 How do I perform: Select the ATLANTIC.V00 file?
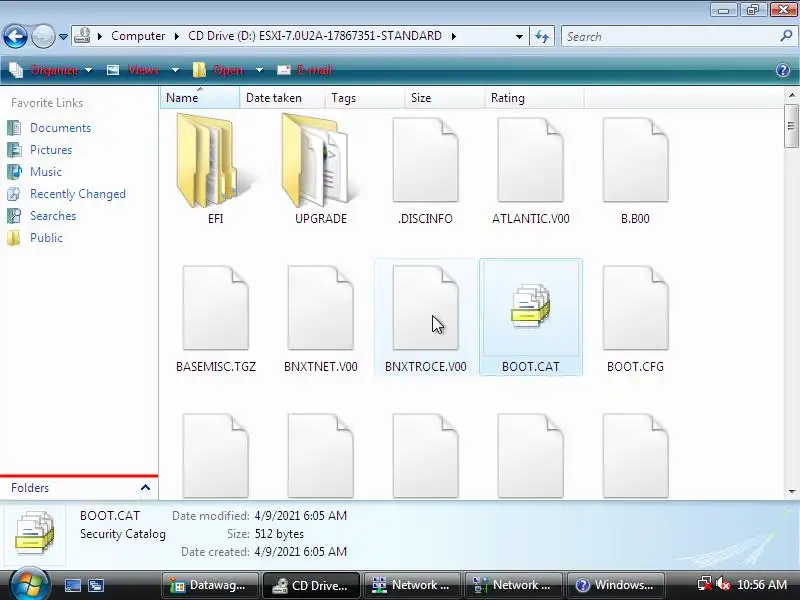531,171
